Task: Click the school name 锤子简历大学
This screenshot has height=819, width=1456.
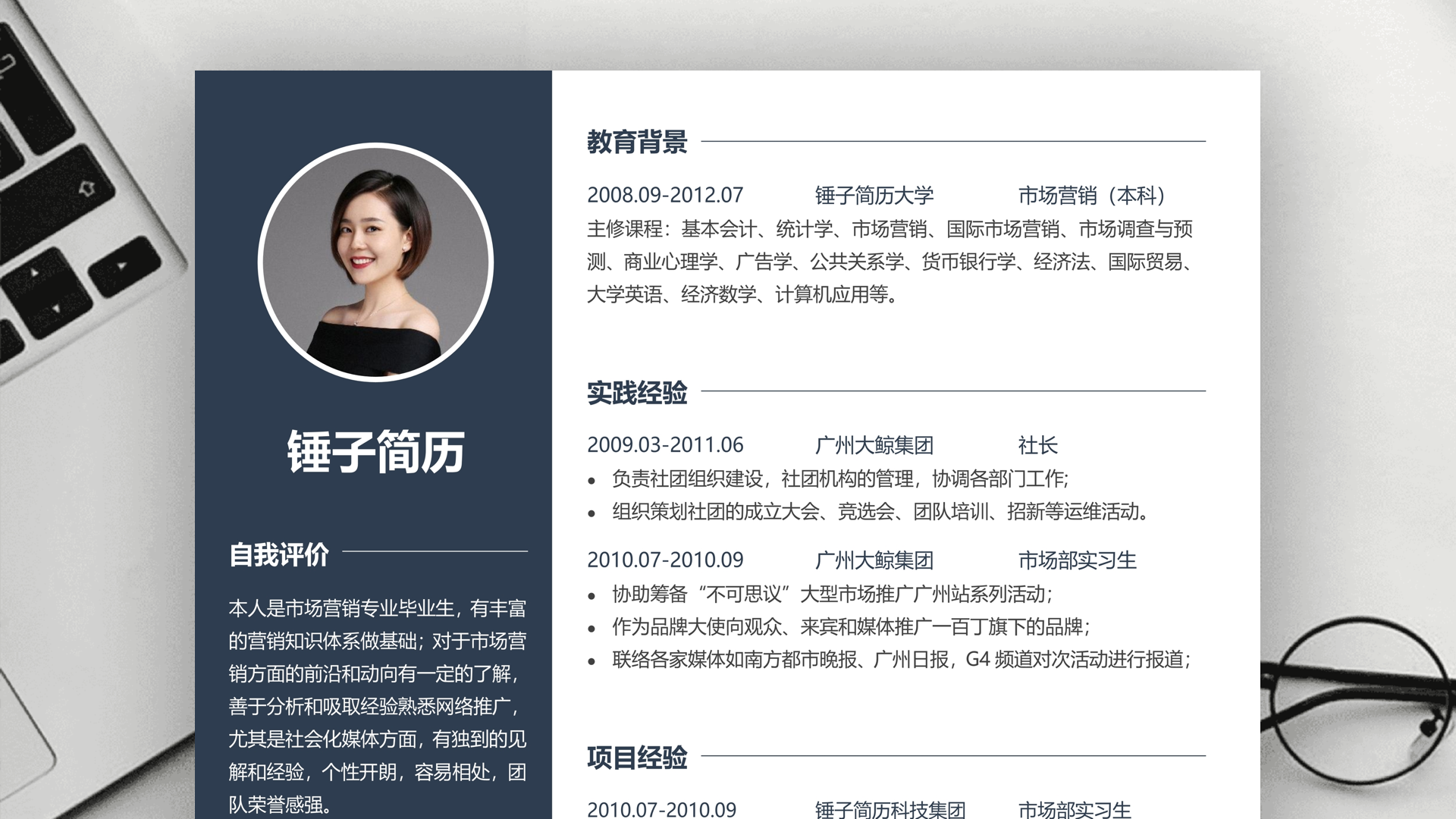Action: [874, 196]
